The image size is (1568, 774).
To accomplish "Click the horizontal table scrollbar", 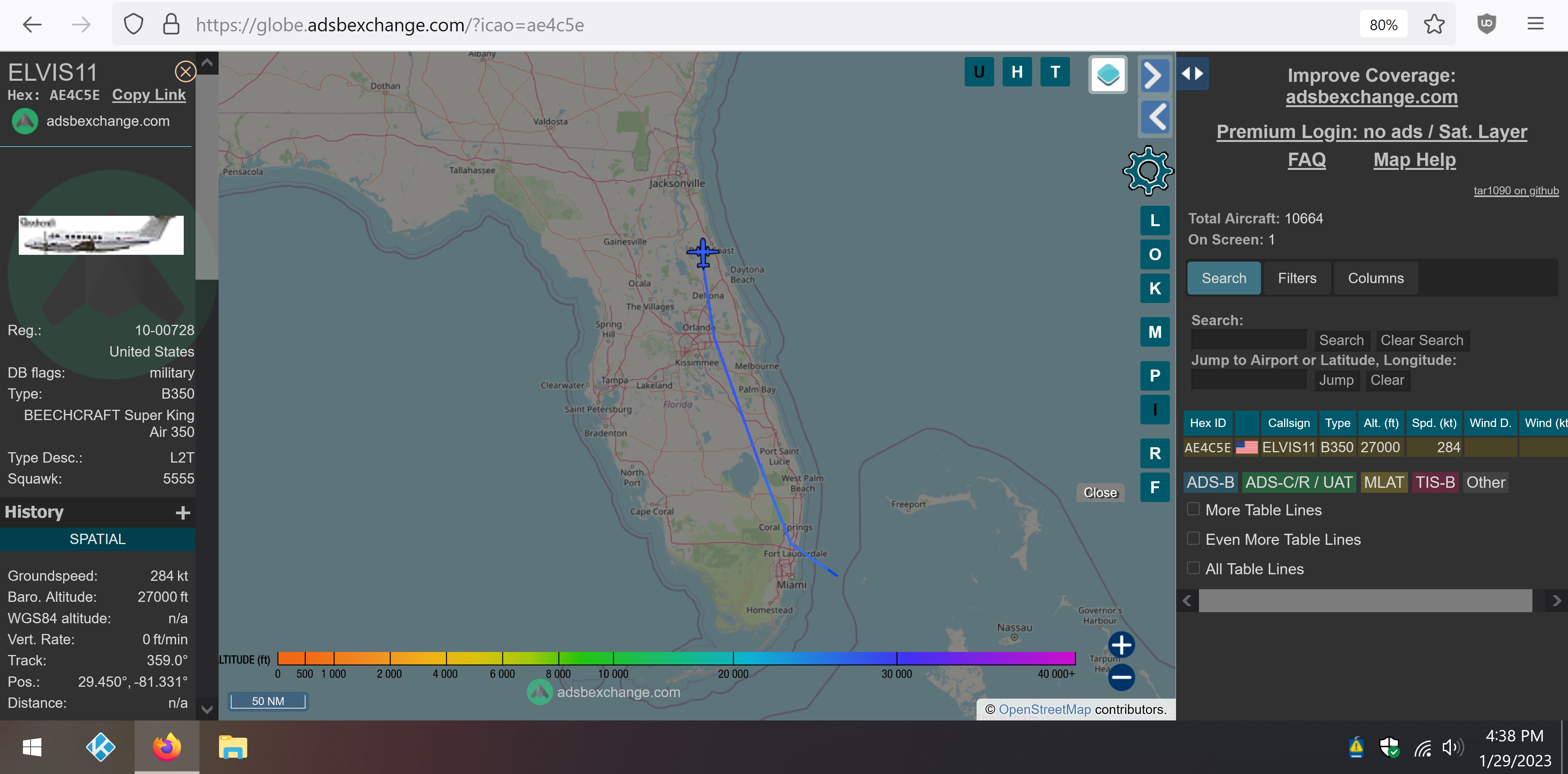I will 1365,601.
